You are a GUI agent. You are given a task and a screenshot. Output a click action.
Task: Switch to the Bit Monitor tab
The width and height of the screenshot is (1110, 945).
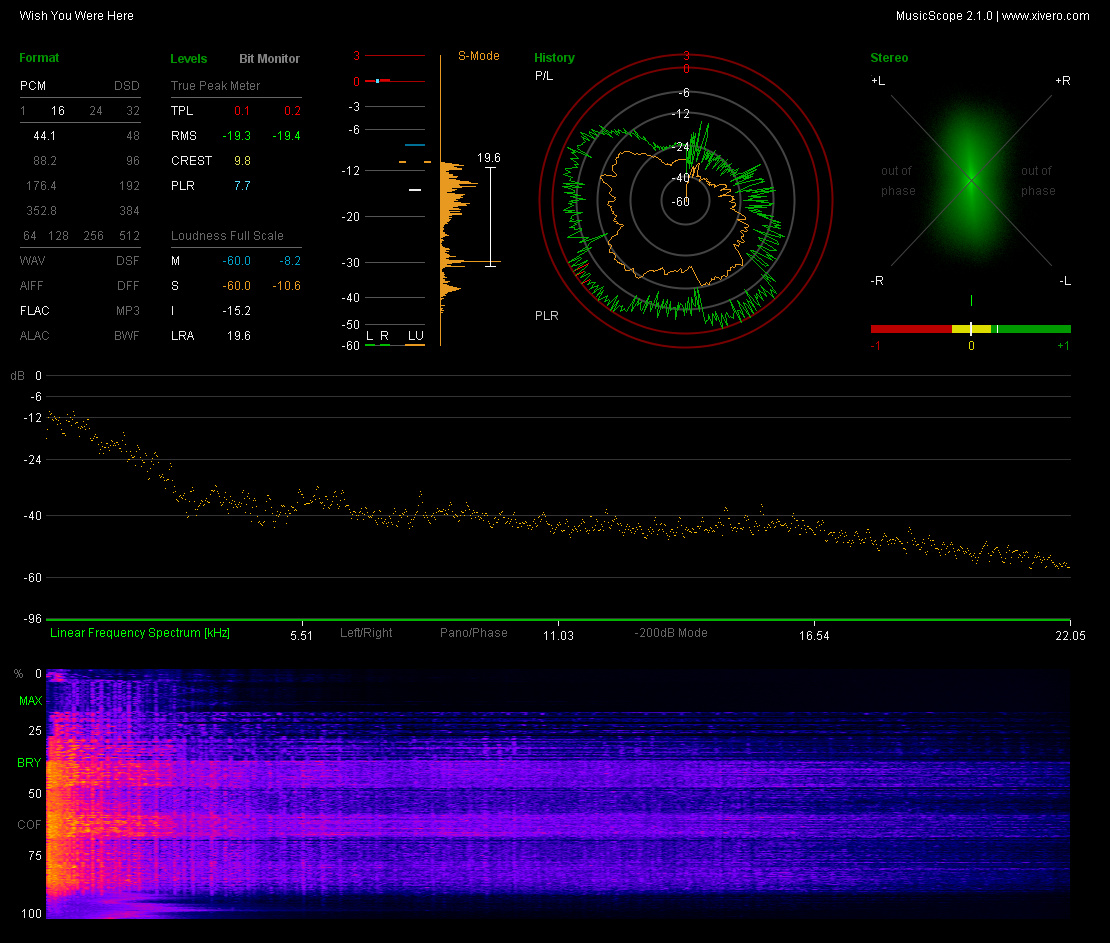[x=269, y=59]
